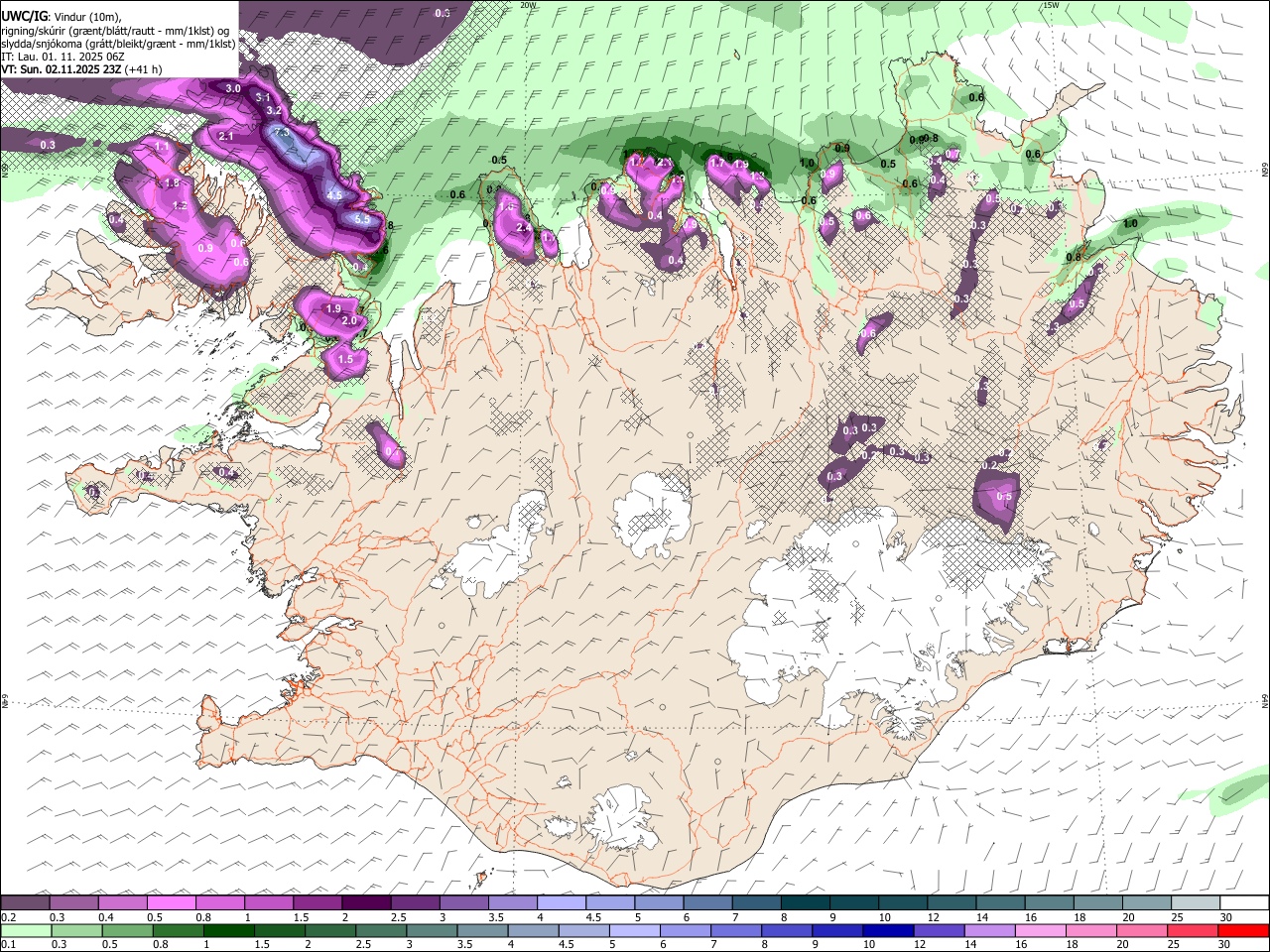This screenshot has height=952, width=1270.
Task: Click the "2.1" snowfall value on the map
Action: 225,136
